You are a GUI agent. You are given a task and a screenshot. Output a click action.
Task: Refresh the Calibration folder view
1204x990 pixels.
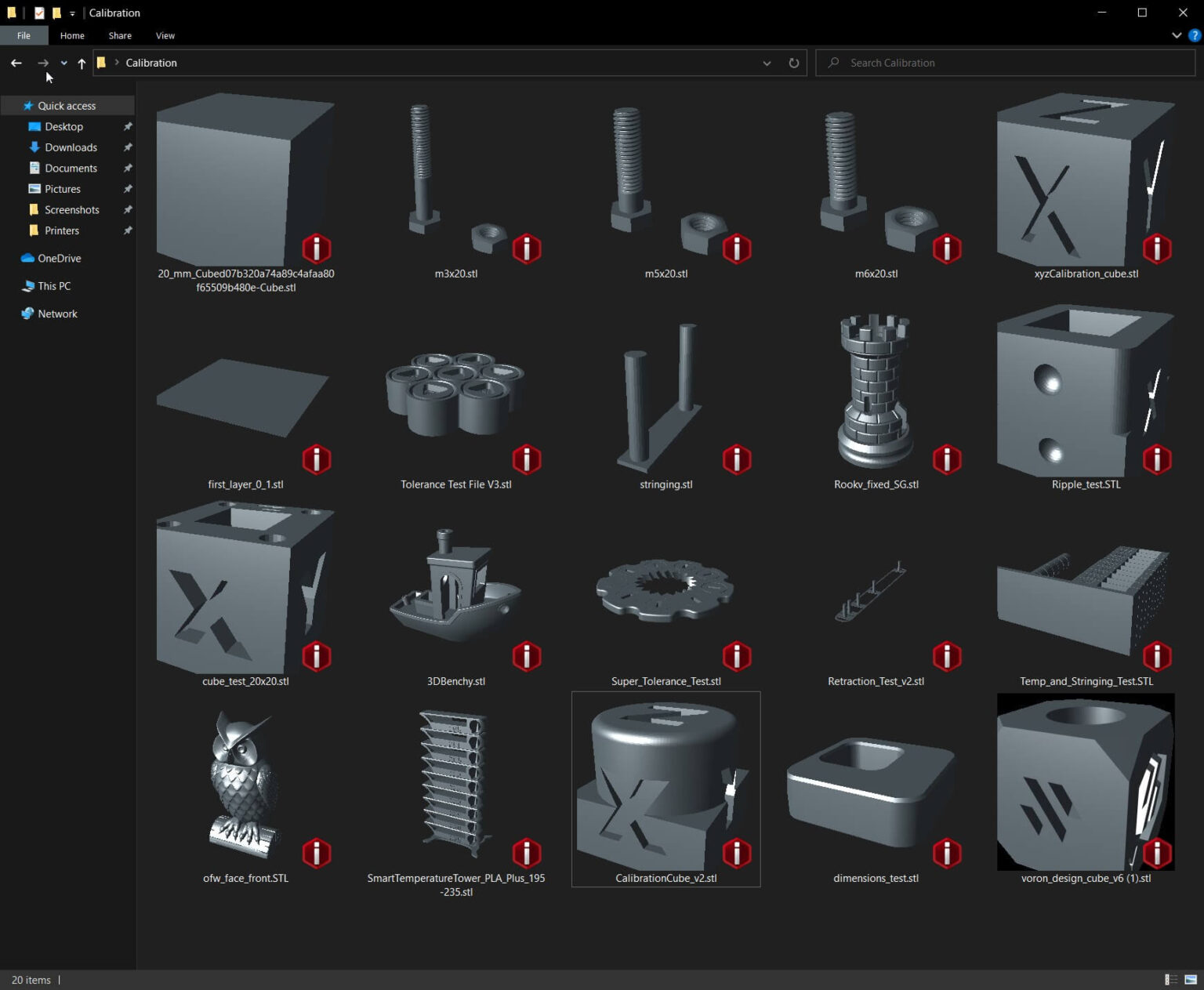click(794, 63)
